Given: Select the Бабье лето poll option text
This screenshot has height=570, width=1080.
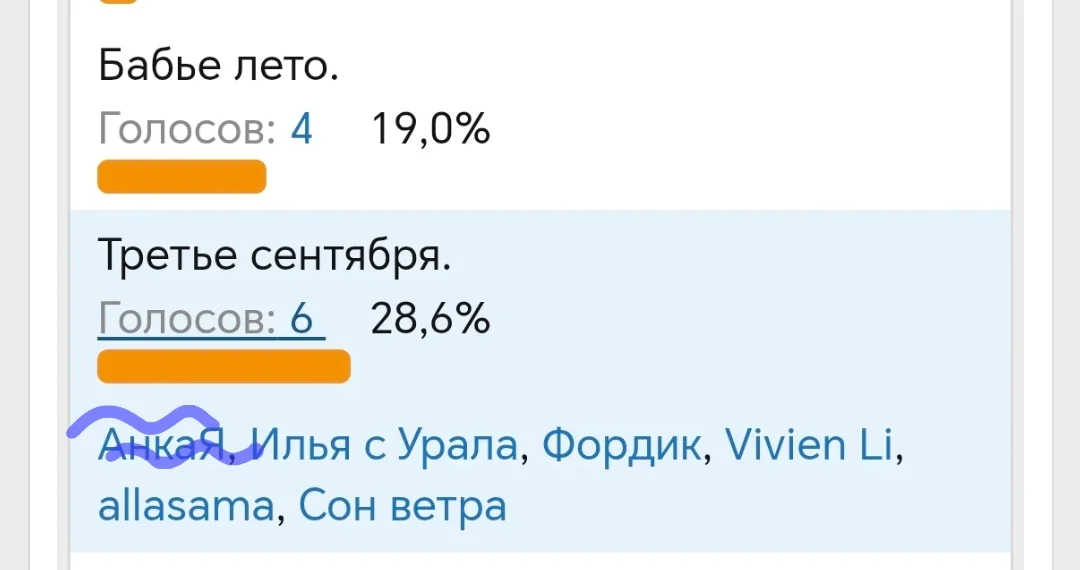Looking at the screenshot, I should pos(219,67).
